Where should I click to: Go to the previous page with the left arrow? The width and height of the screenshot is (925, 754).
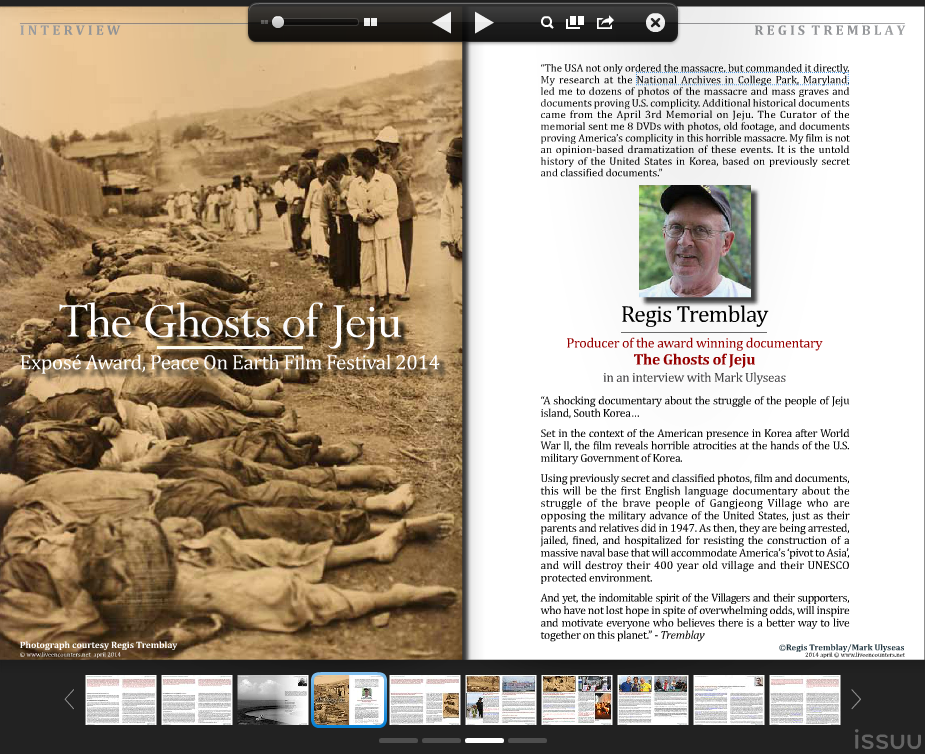coord(442,22)
